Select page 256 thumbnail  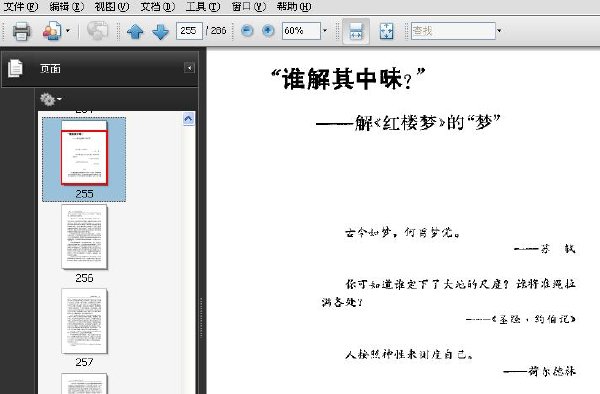[x=84, y=237]
